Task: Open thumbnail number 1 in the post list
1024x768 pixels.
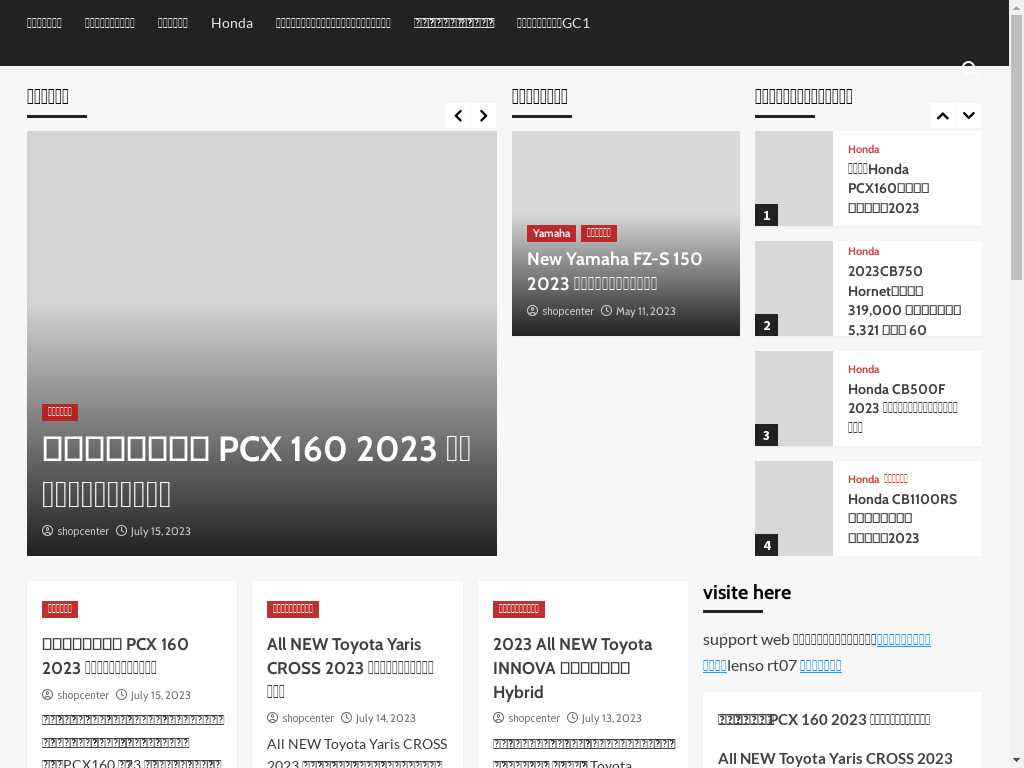Action: click(793, 178)
